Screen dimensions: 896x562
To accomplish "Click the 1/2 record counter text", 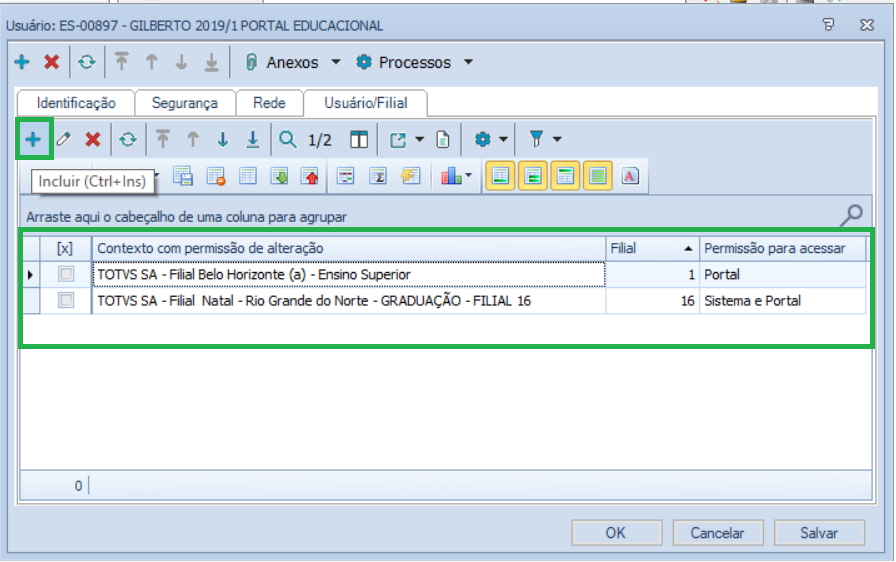I will (x=319, y=140).
